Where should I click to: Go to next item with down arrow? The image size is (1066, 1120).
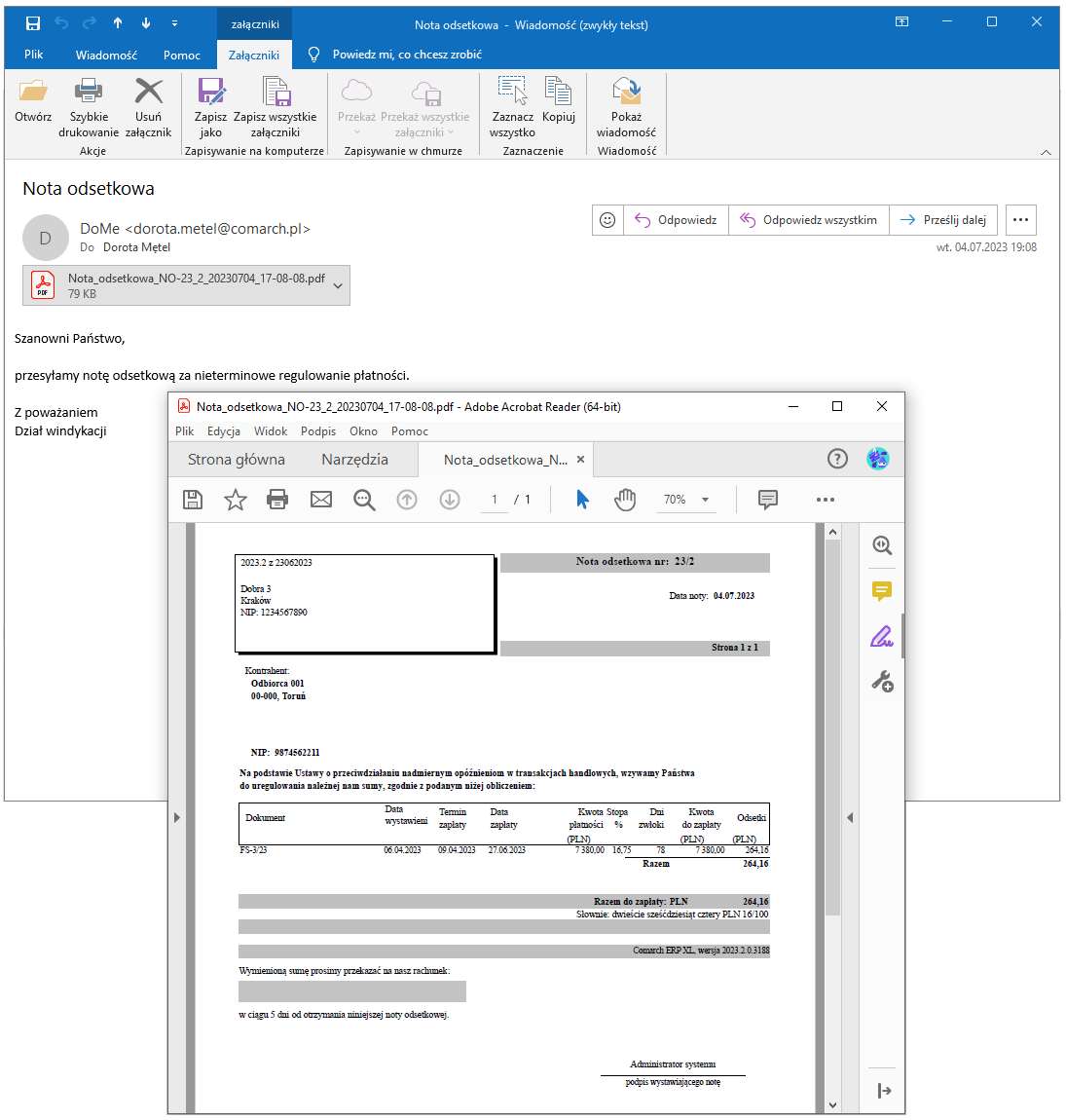tap(146, 23)
